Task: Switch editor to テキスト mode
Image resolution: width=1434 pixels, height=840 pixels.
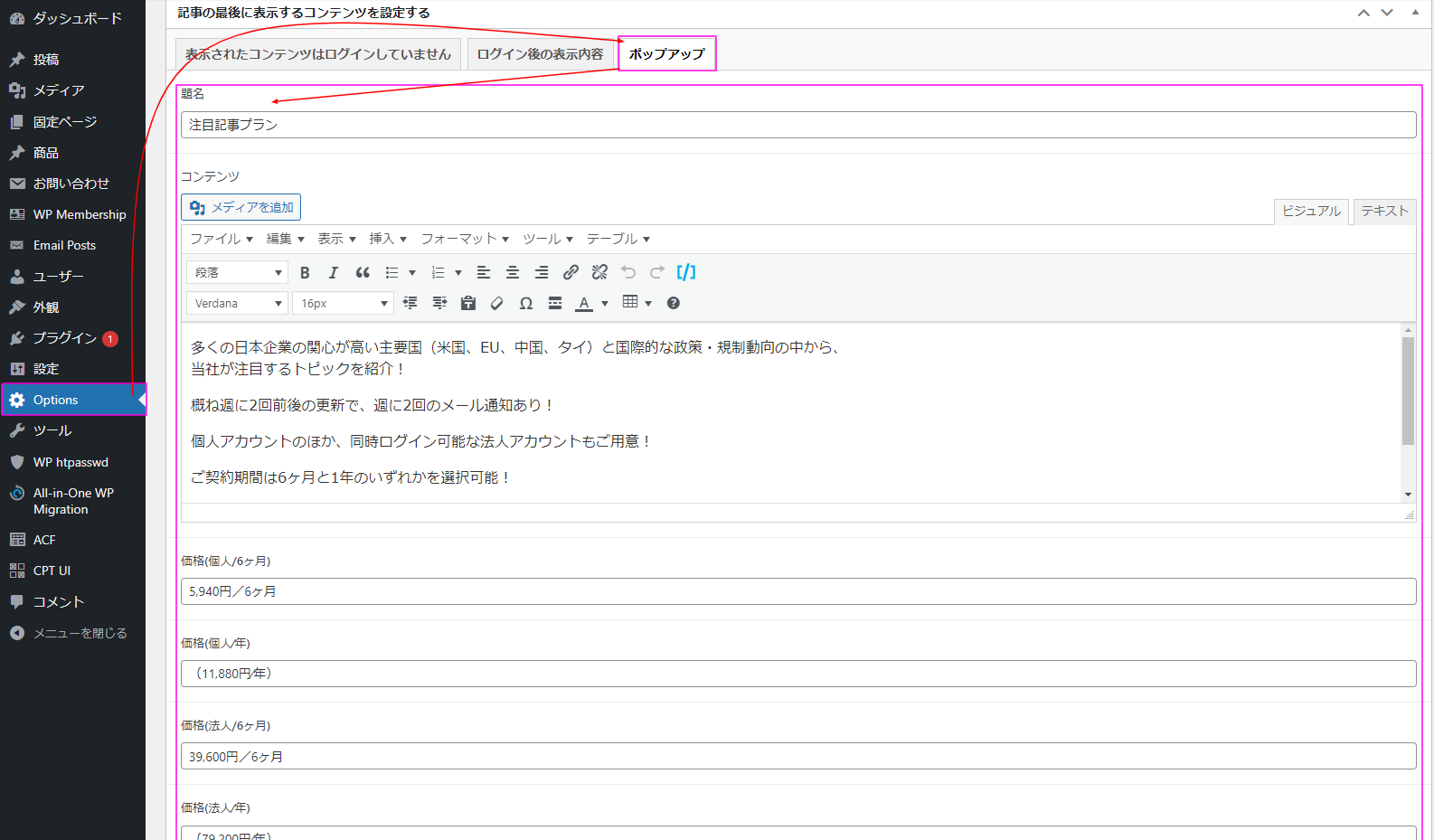Action: coord(1385,211)
